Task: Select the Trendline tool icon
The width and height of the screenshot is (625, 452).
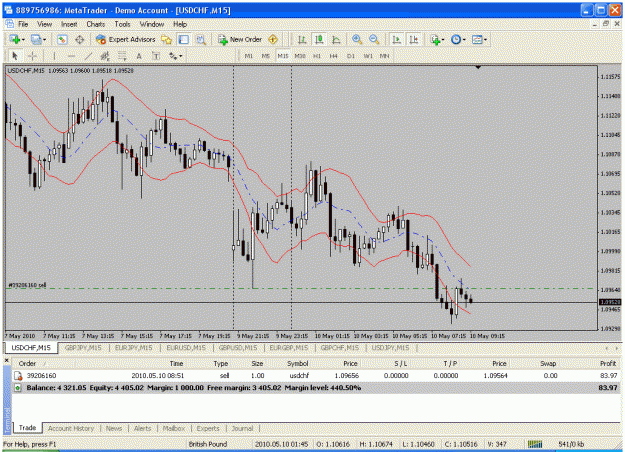Action: (88, 56)
